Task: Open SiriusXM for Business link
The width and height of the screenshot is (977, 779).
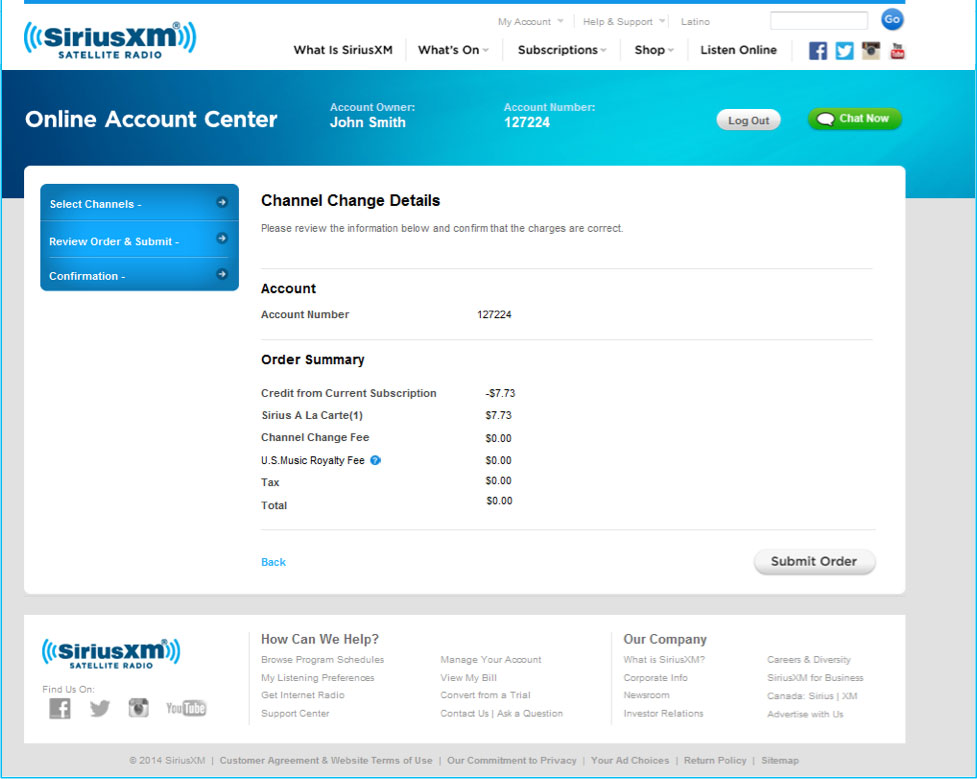Action: (815, 677)
